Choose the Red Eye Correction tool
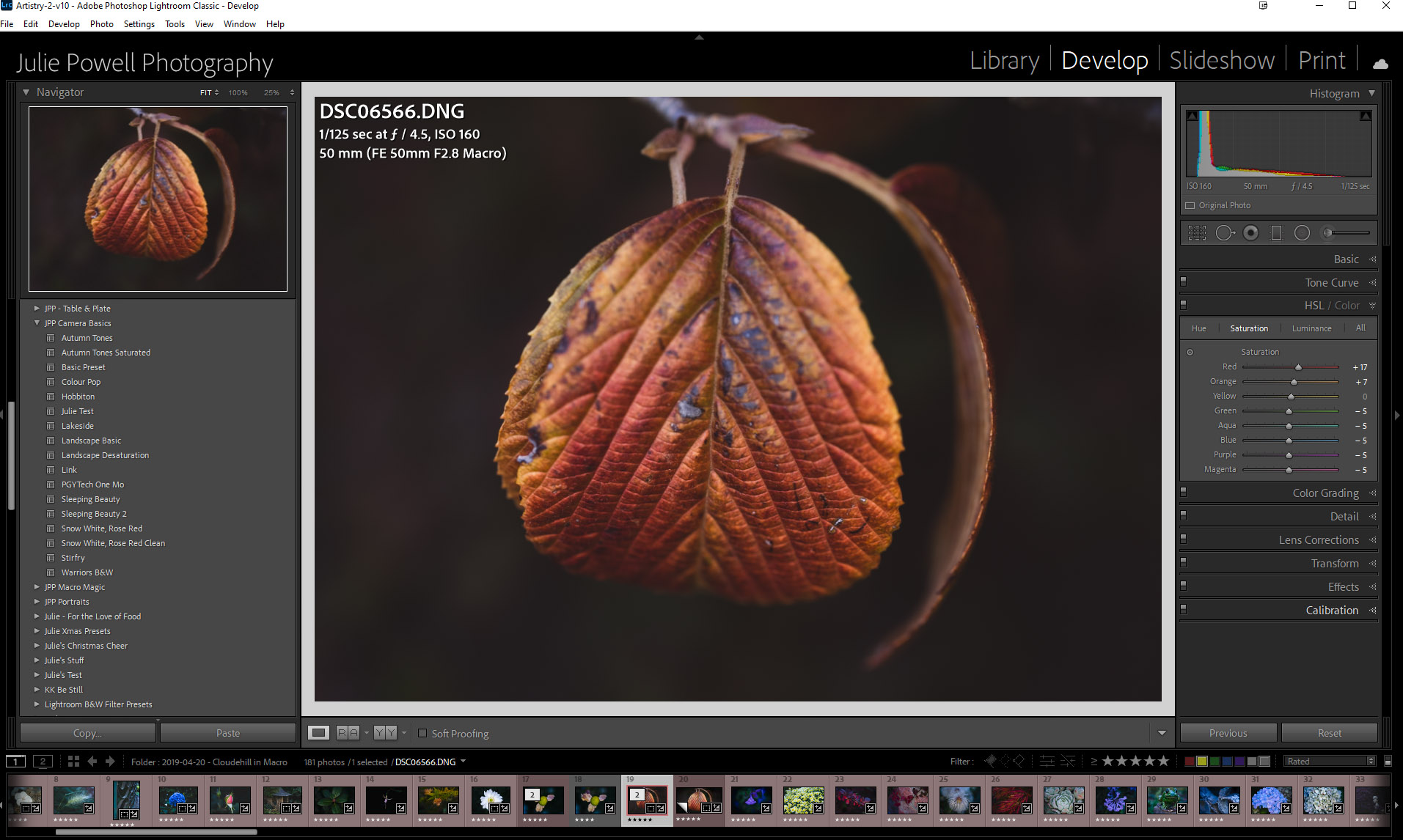Image resolution: width=1403 pixels, height=840 pixels. (1251, 233)
